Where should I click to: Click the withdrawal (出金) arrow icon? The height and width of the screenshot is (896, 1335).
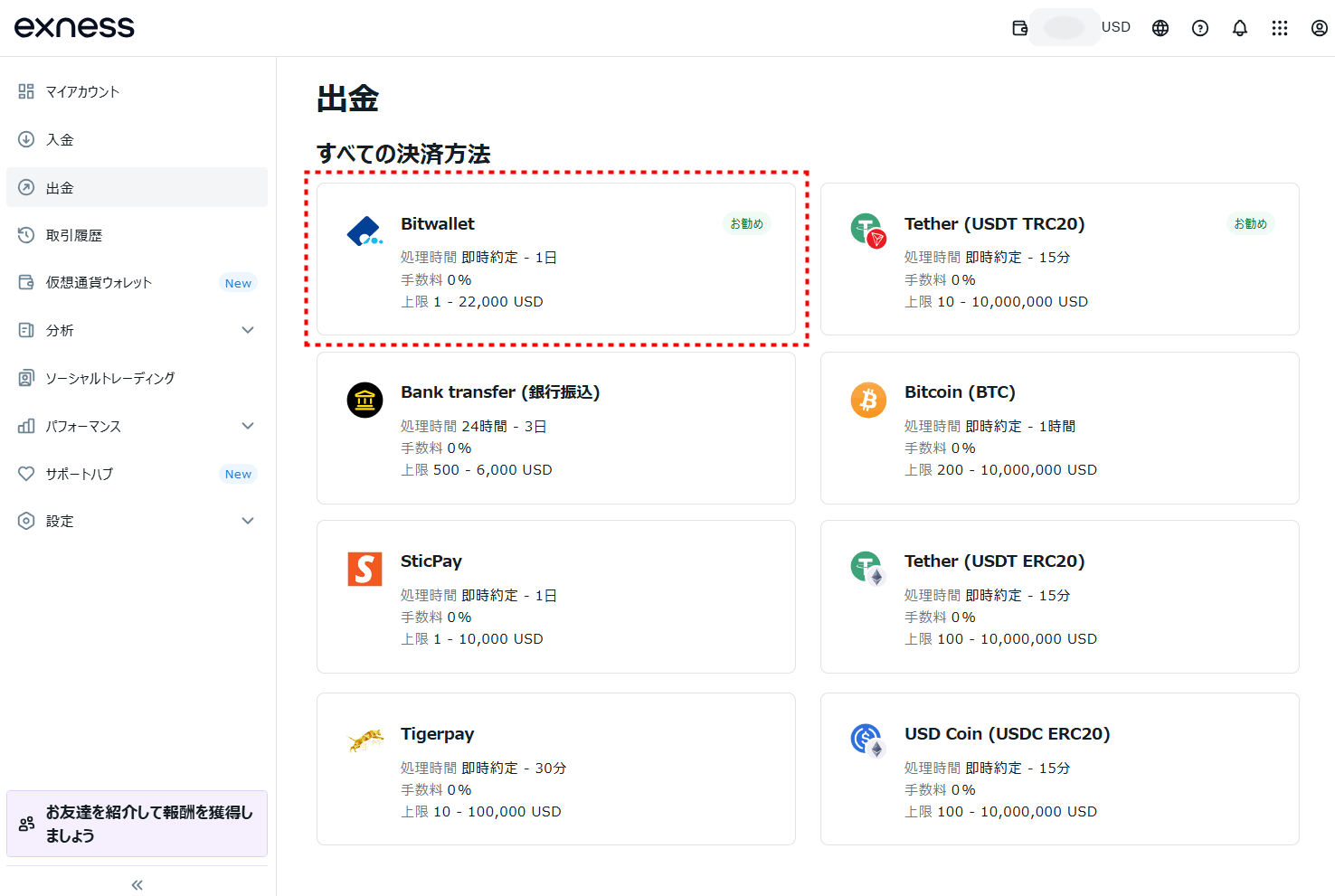click(26, 187)
